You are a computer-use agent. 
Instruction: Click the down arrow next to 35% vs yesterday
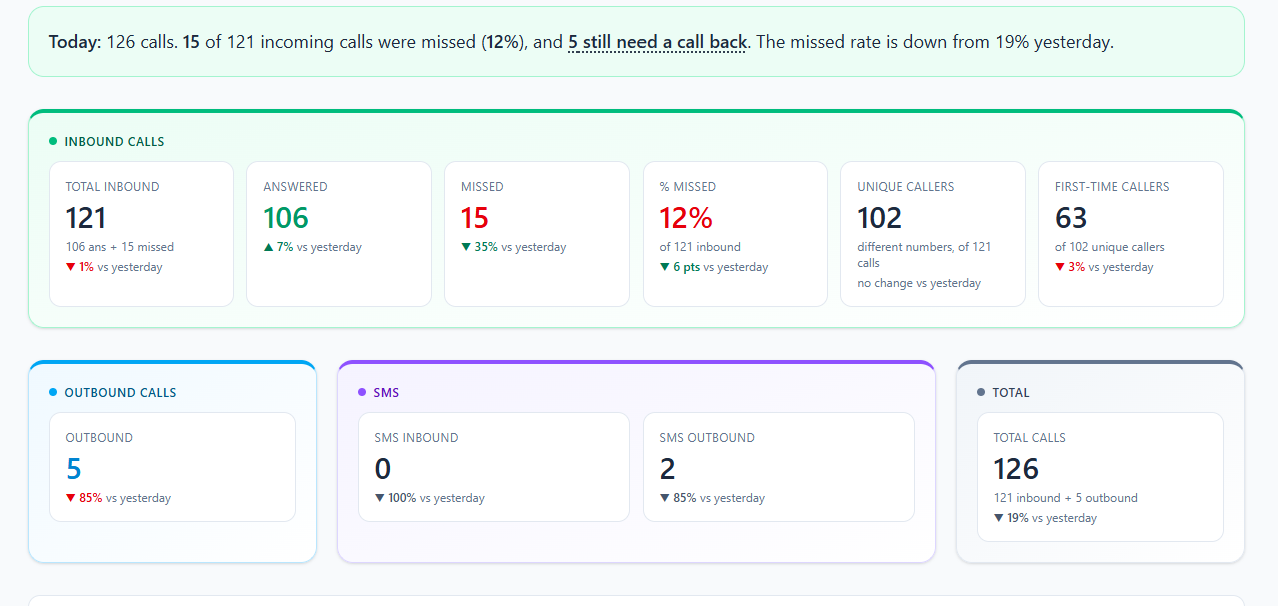466,247
